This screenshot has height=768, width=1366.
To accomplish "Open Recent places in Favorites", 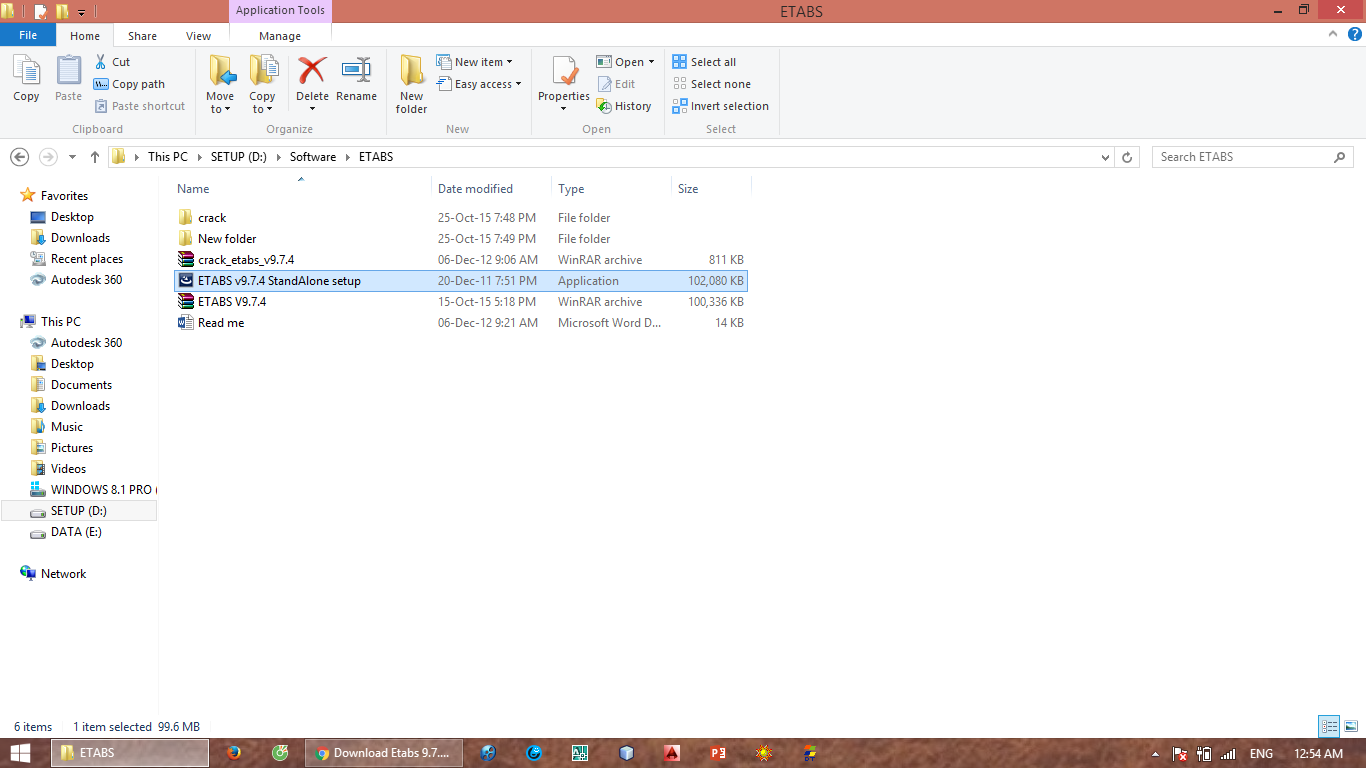I will tap(87, 259).
